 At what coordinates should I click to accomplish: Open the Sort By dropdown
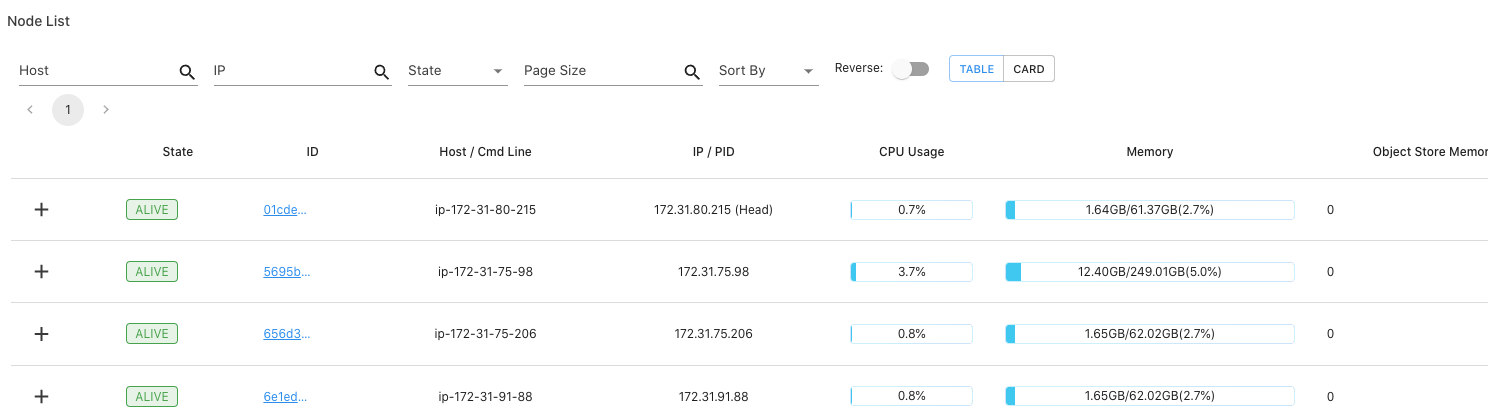point(768,71)
